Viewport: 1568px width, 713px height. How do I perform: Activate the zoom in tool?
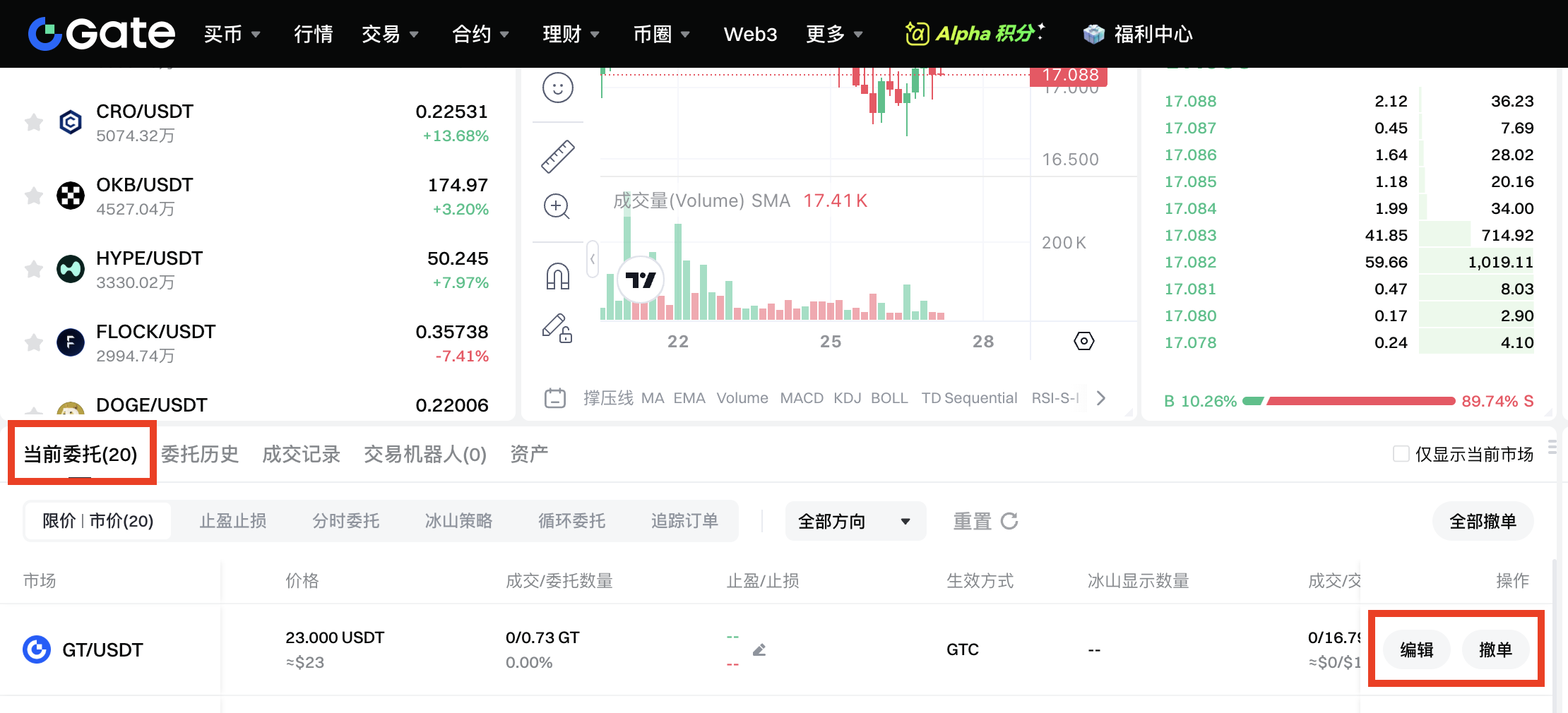point(557,207)
